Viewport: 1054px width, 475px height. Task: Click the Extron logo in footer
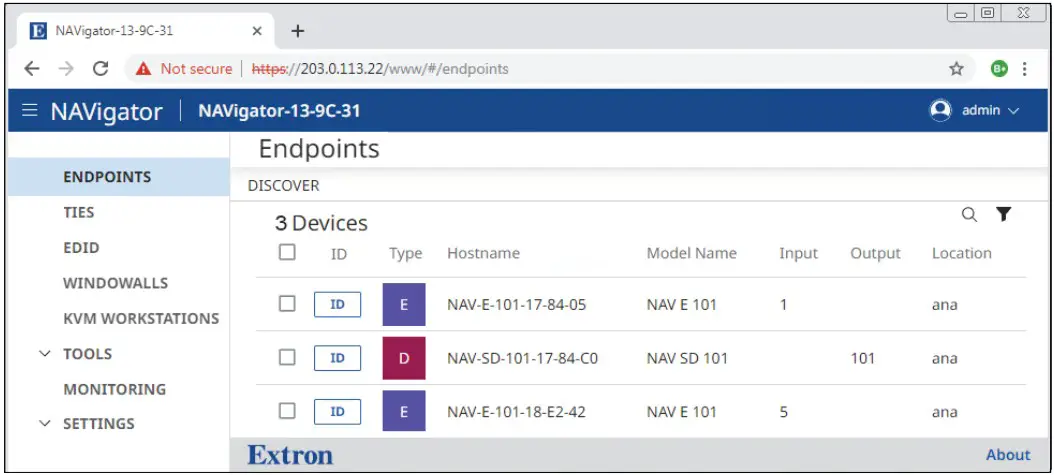click(290, 456)
